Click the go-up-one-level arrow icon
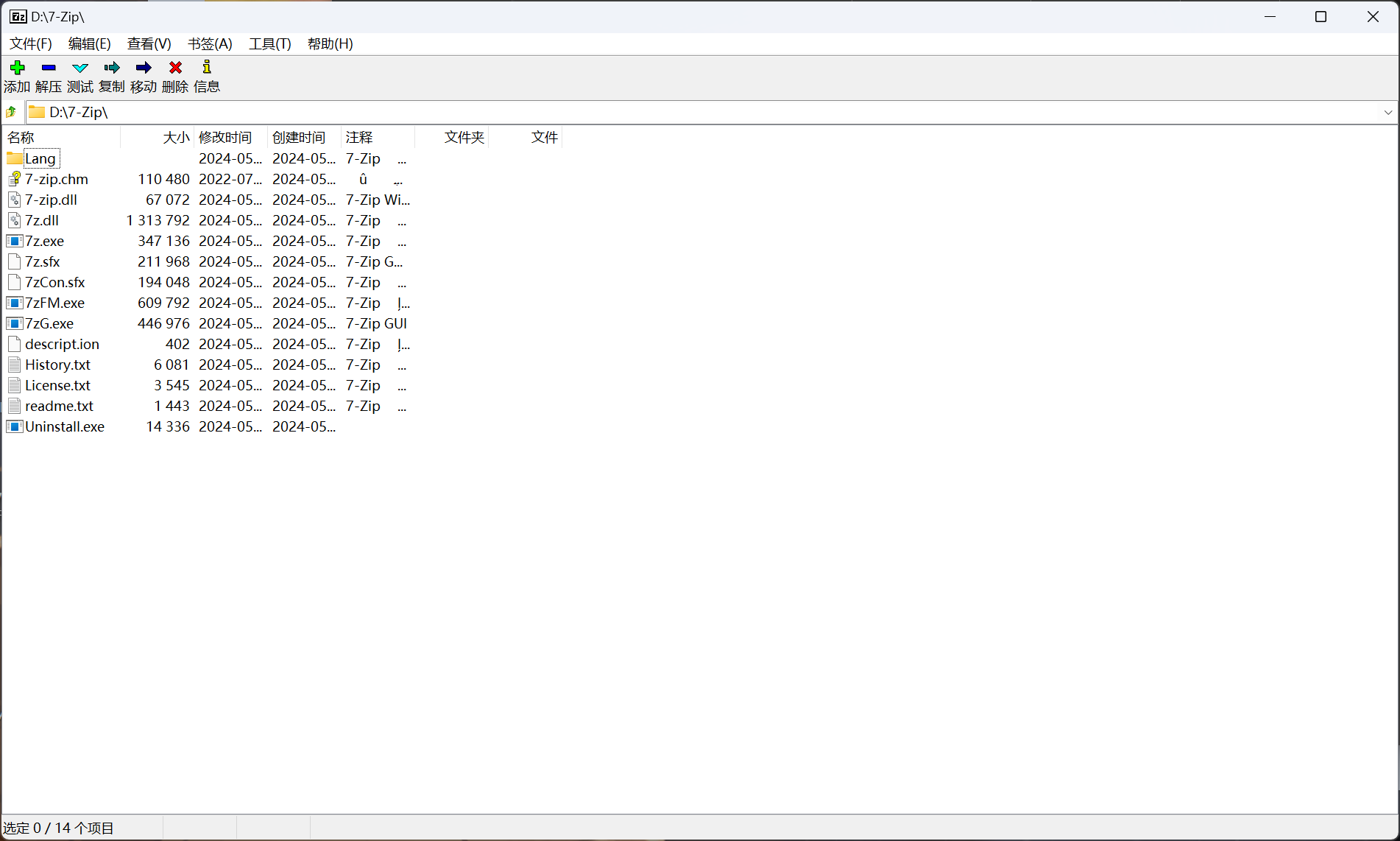1400x841 pixels. tap(11, 112)
